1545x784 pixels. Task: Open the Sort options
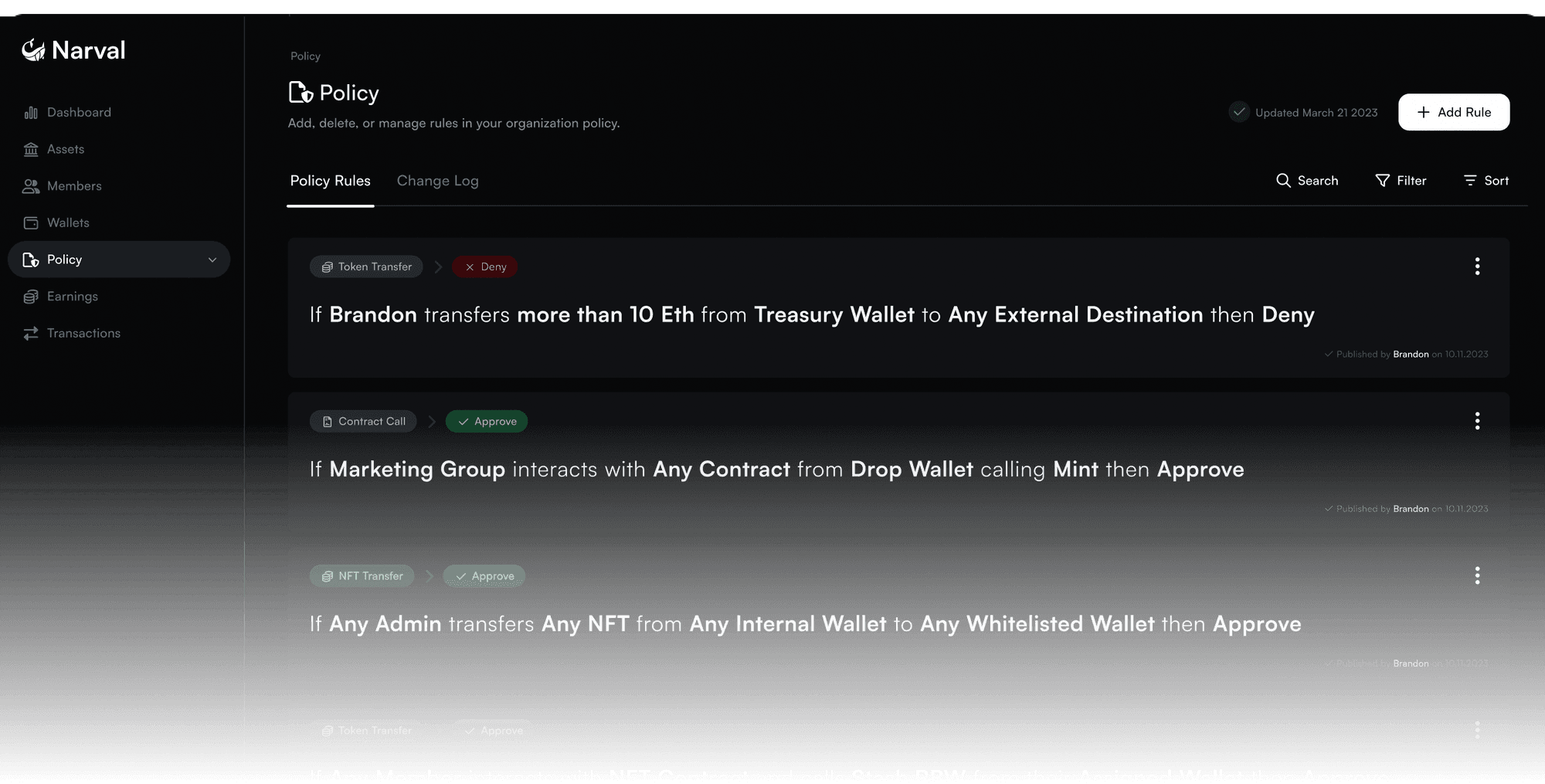(1486, 180)
